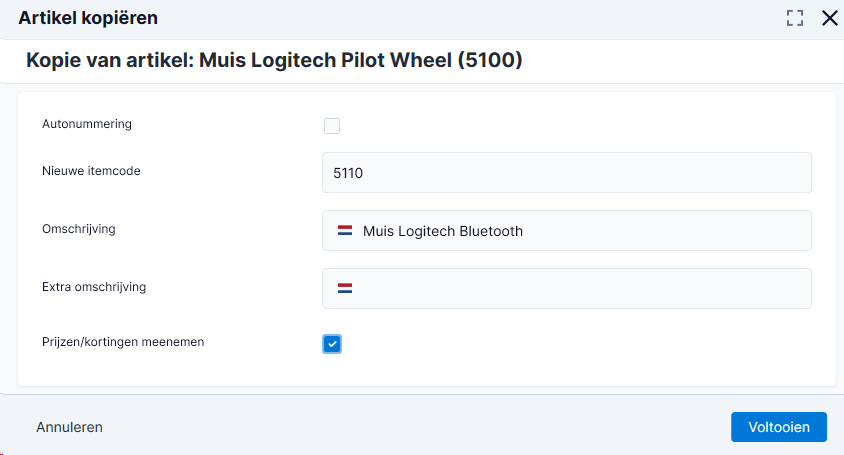Click Annuleren to cancel copying
Image resolution: width=844 pixels, height=455 pixels.
pos(69,427)
